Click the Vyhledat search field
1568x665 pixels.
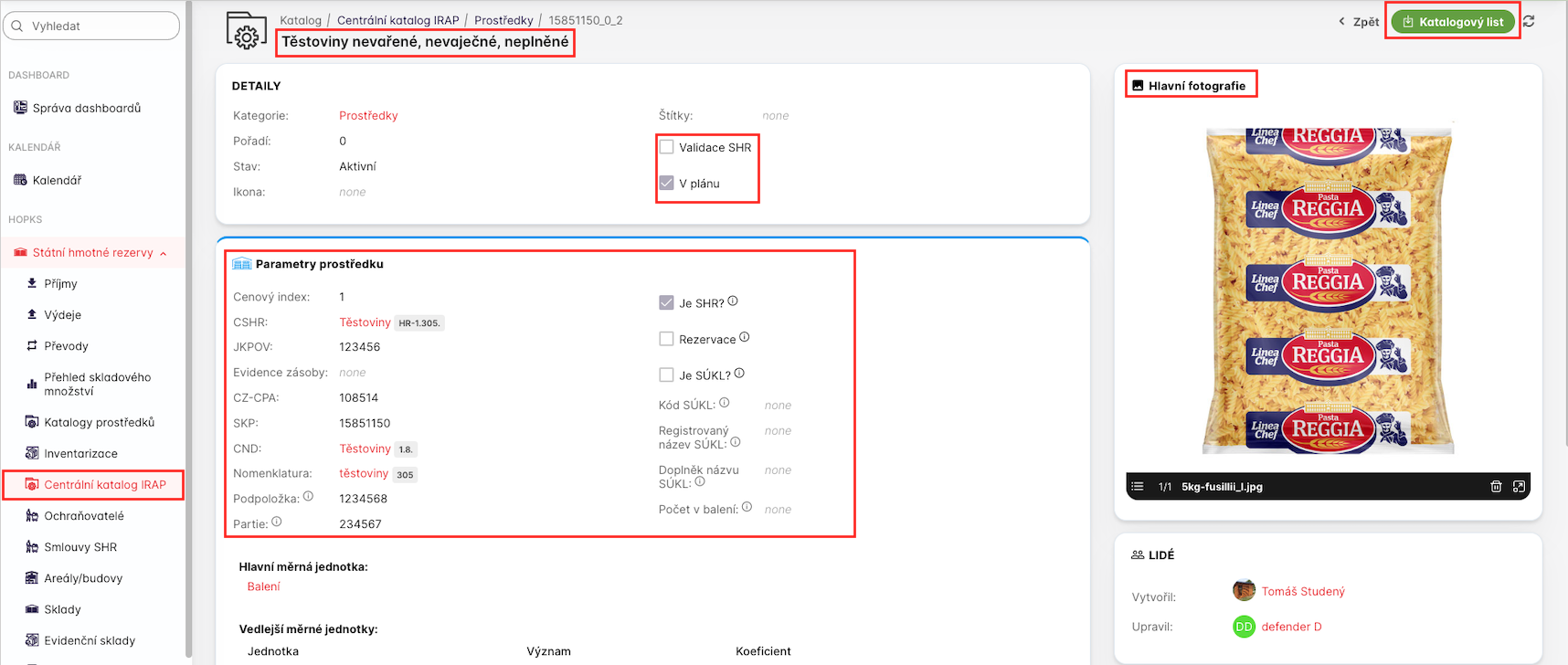[91, 26]
